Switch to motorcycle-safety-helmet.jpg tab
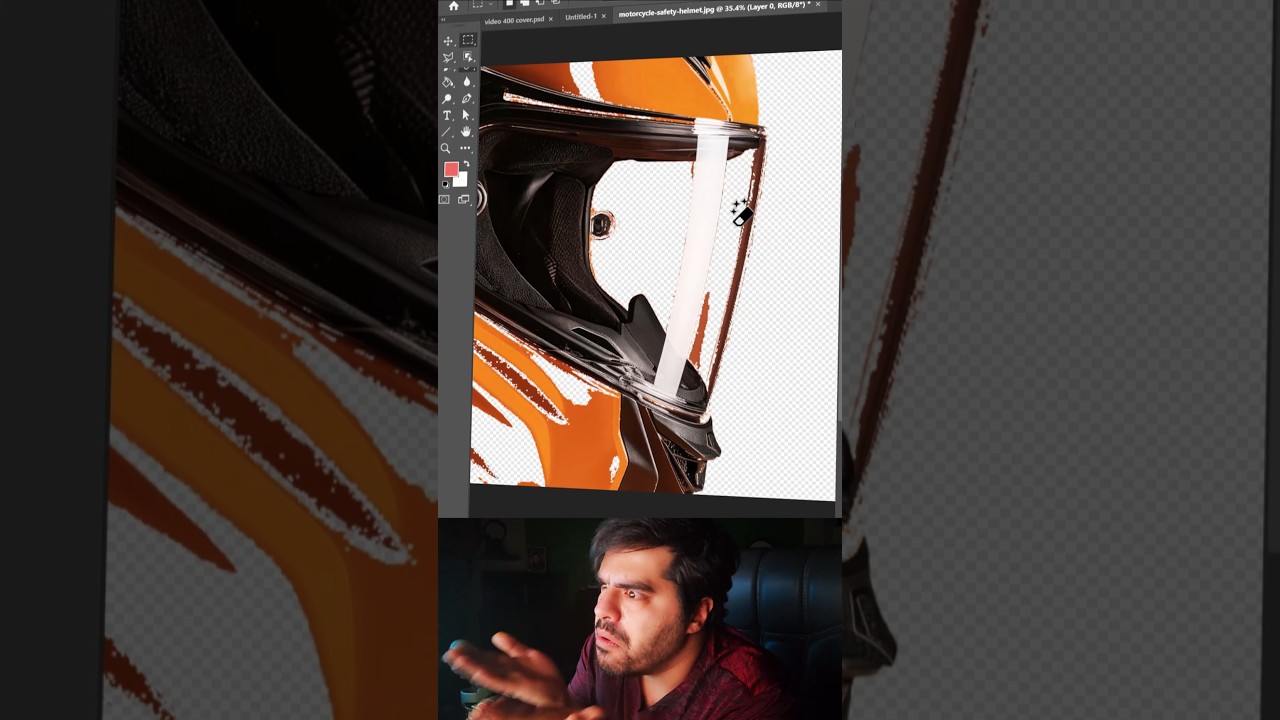 click(714, 10)
